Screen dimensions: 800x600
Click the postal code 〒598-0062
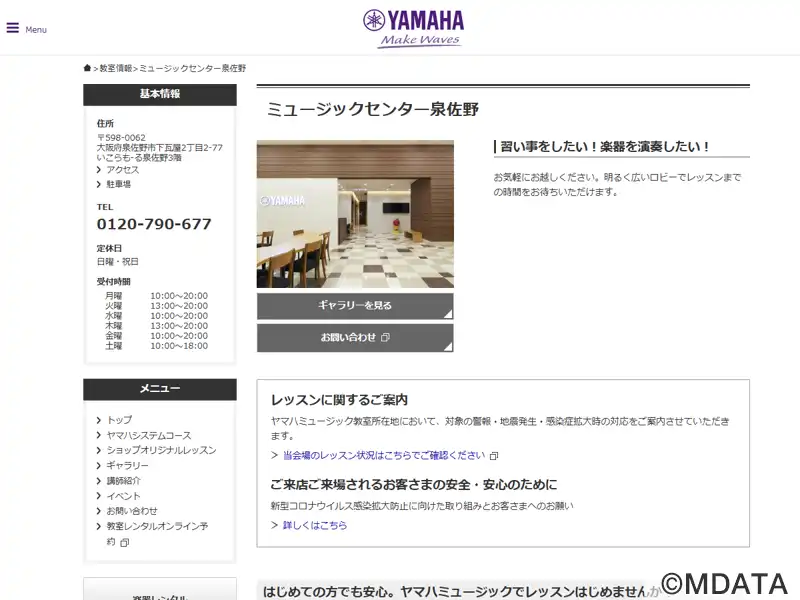(x=121, y=138)
